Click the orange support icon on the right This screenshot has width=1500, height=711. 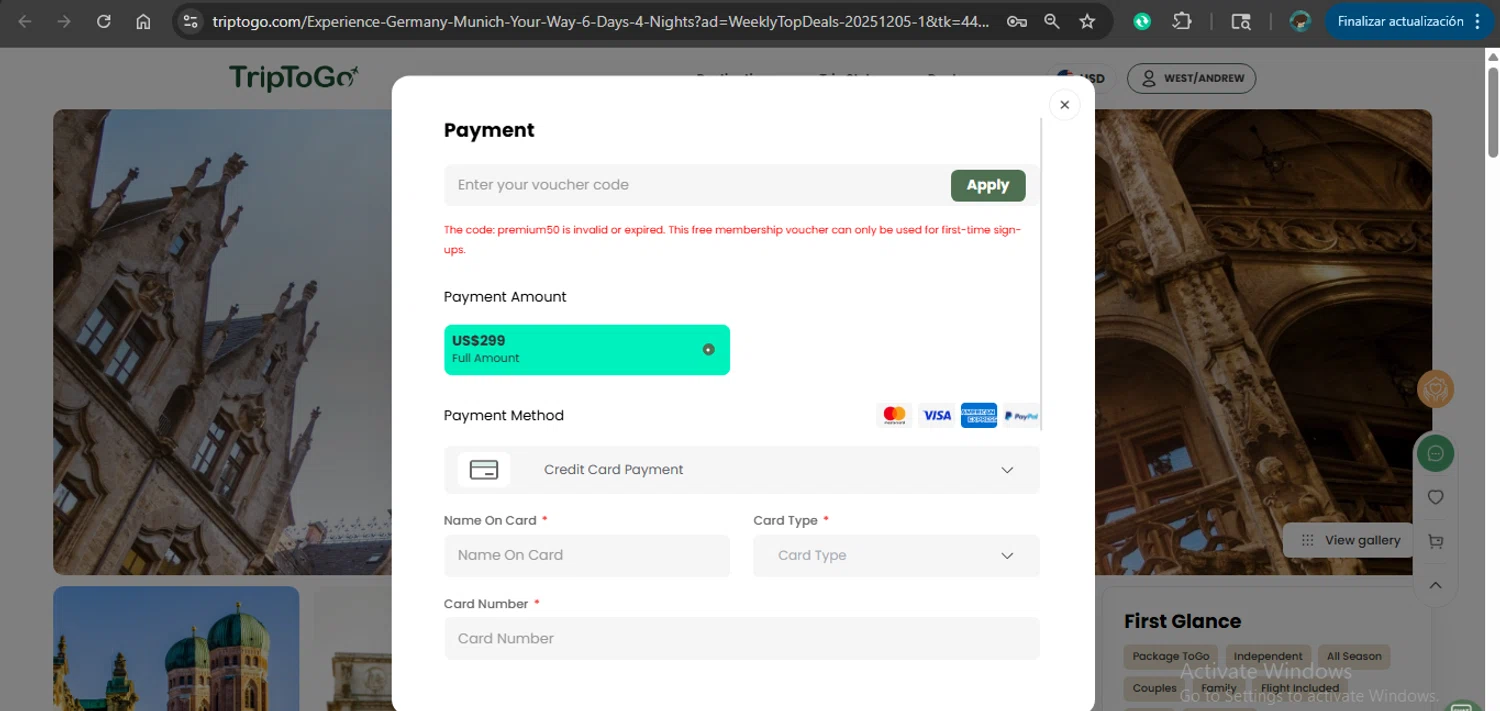(1435, 389)
